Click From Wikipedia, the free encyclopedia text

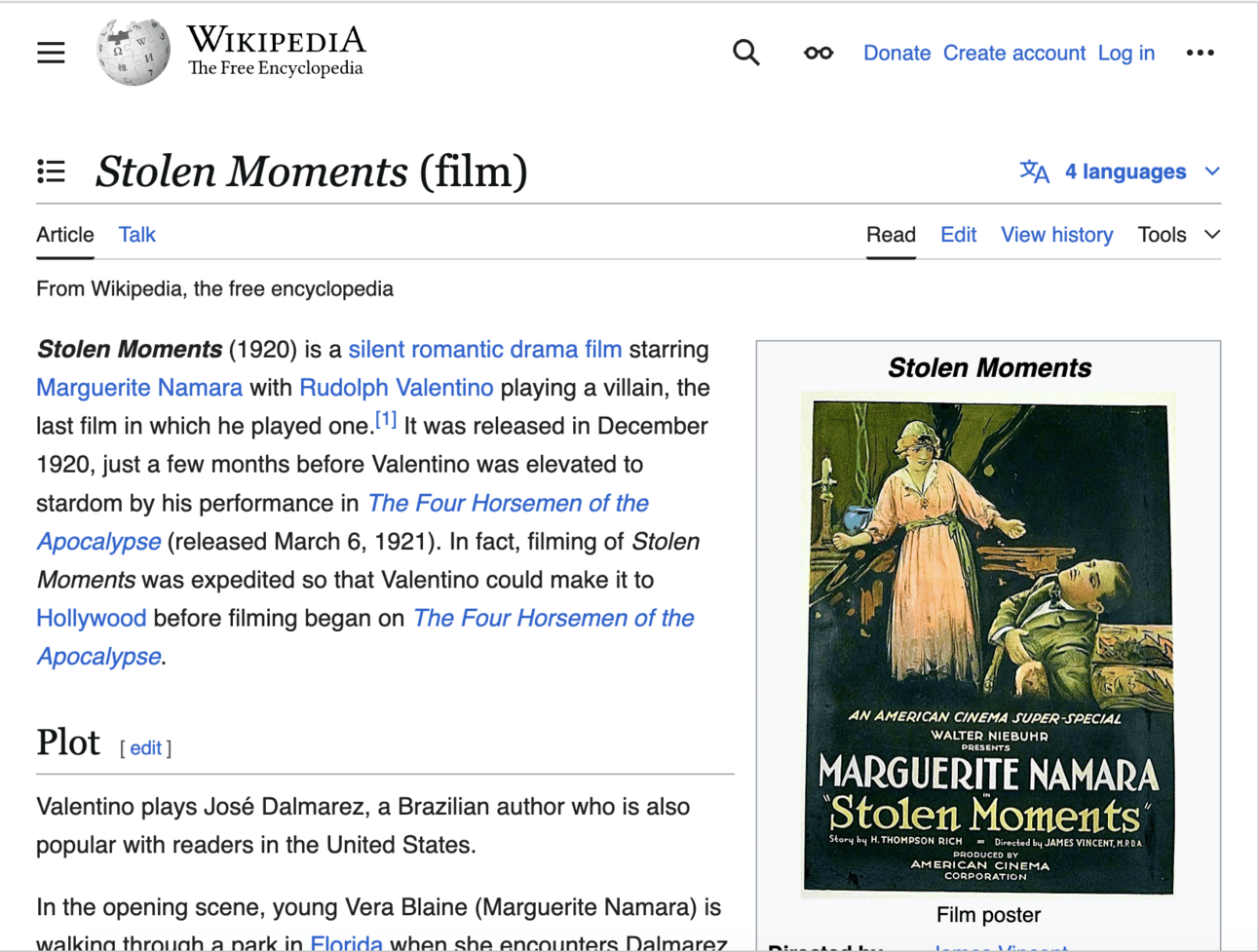pyautogui.click(x=214, y=289)
